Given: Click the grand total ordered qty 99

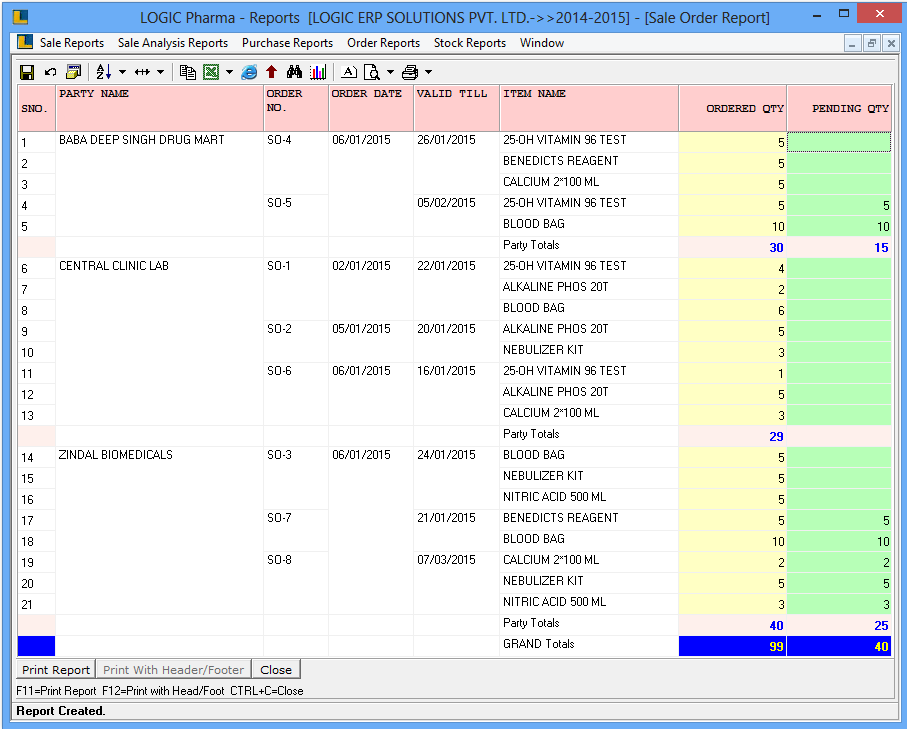Looking at the screenshot, I should click(x=733, y=646).
